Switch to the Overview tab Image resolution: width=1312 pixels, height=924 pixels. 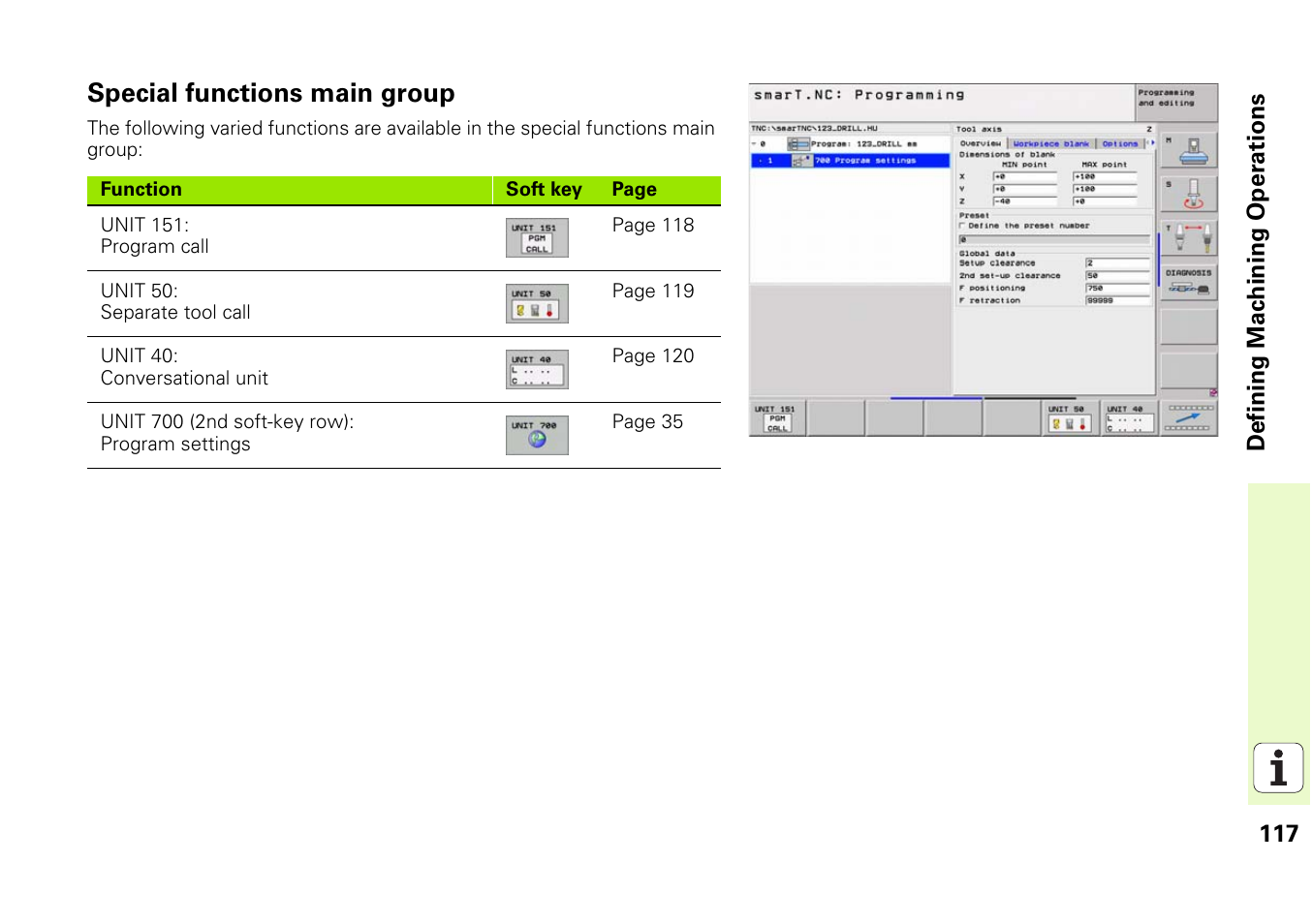tap(981, 143)
